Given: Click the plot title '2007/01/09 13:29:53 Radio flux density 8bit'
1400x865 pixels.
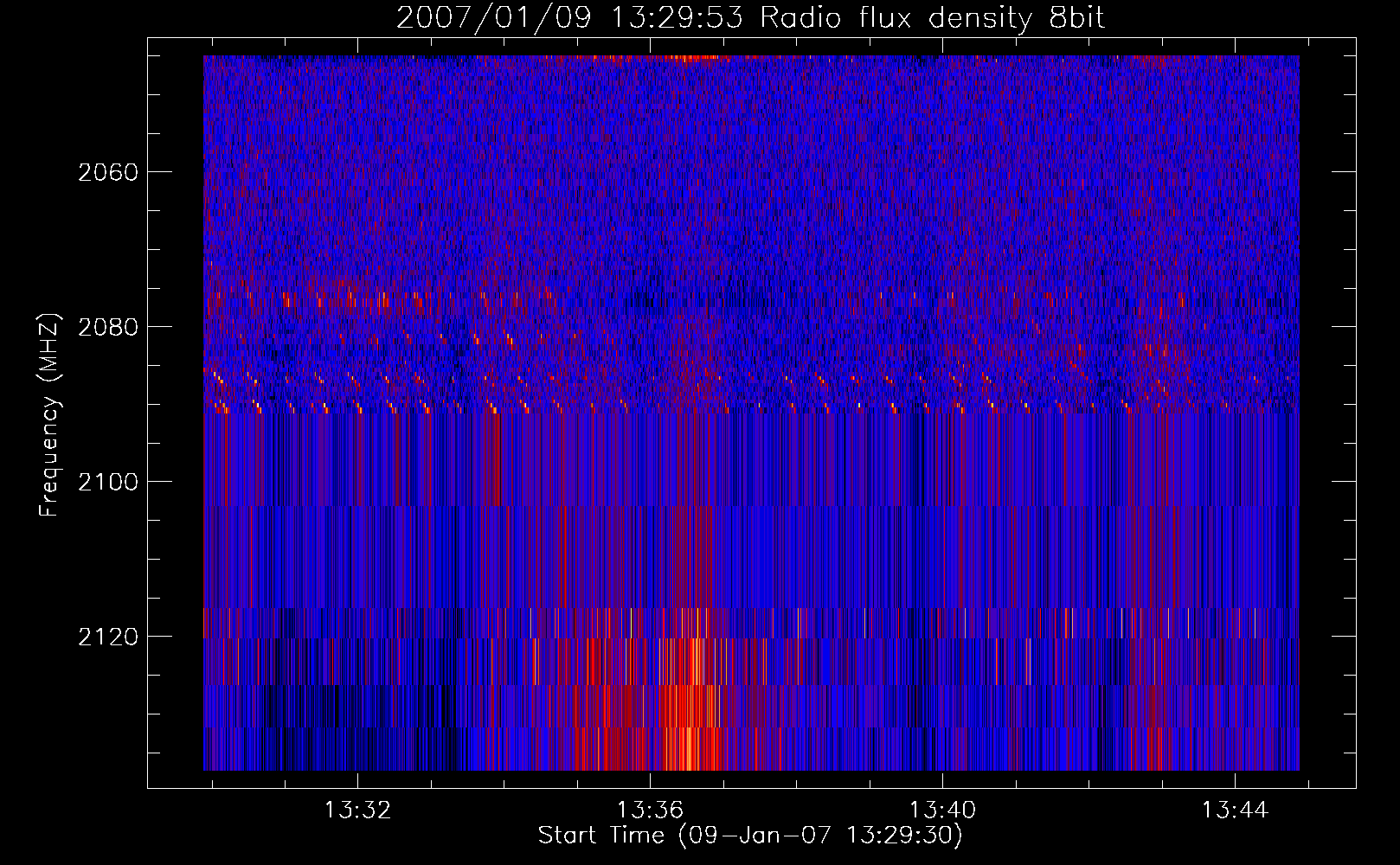Looking at the screenshot, I should click(x=750, y=18).
